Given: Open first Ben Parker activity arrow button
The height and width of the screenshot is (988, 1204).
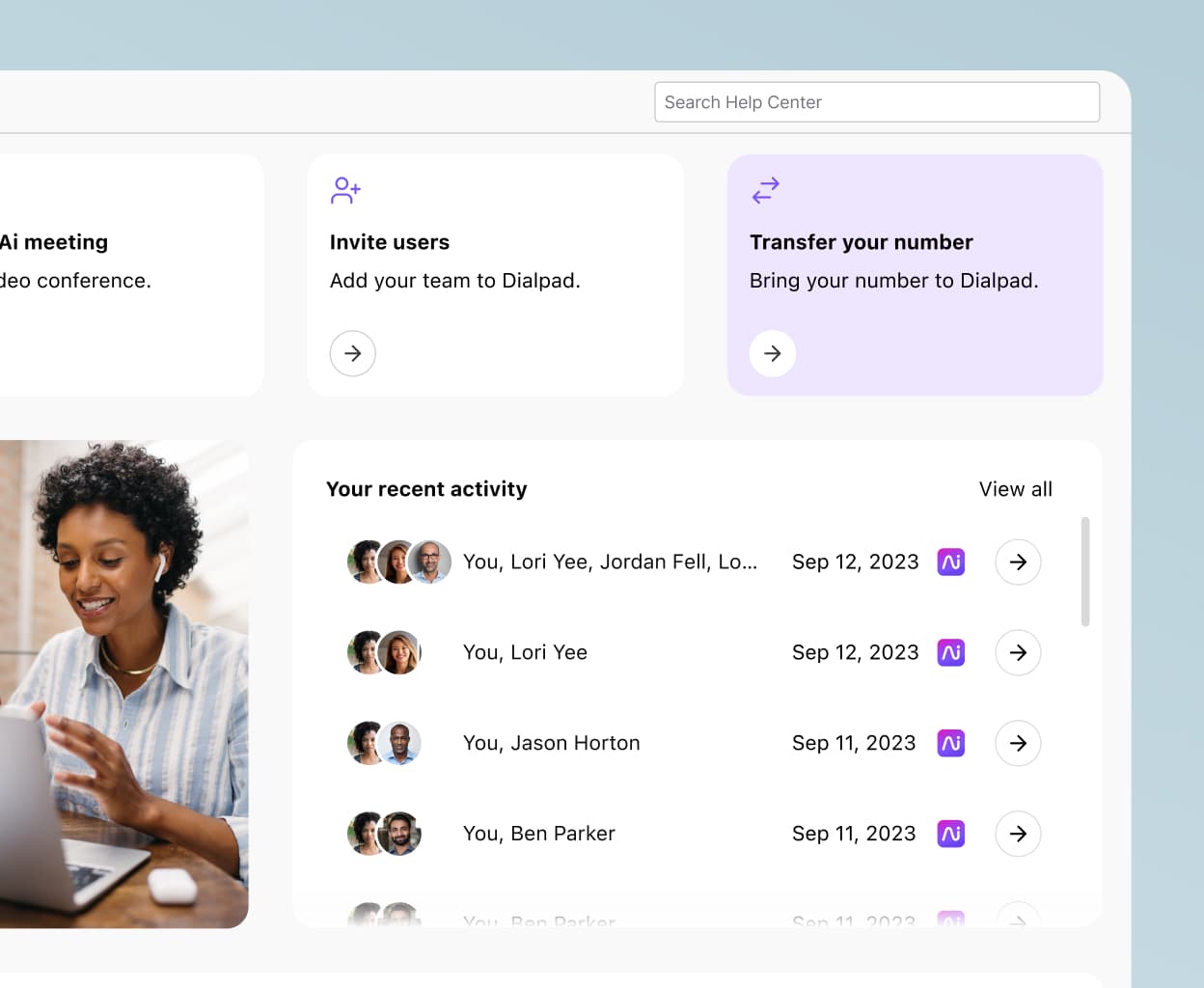Looking at the screenshot, I should 1018,834.
